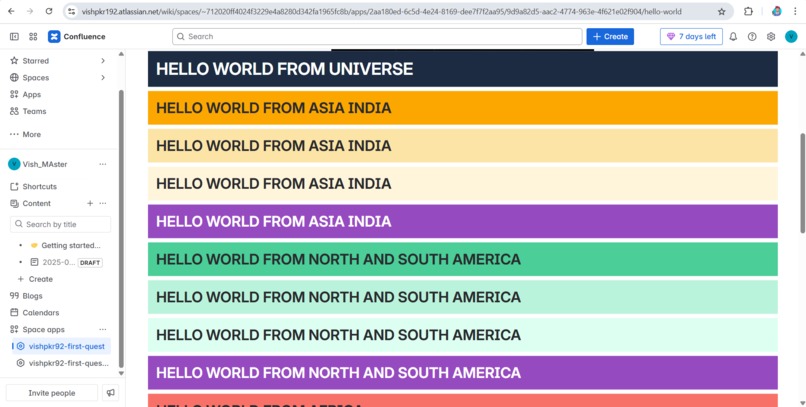Click blue Create button
806x407 pixels.
(610, 36)
